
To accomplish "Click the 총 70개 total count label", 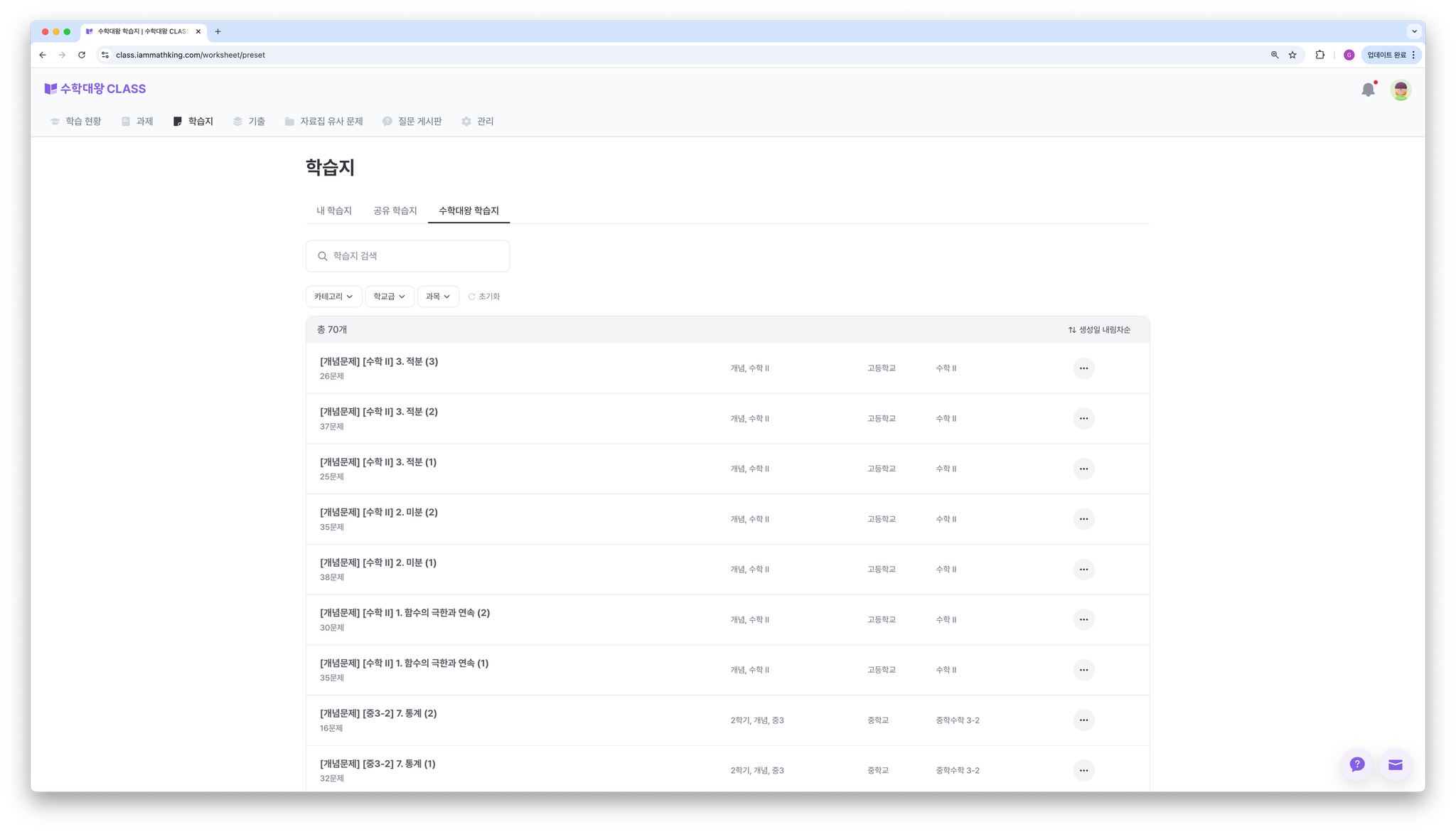I will 332,330.
